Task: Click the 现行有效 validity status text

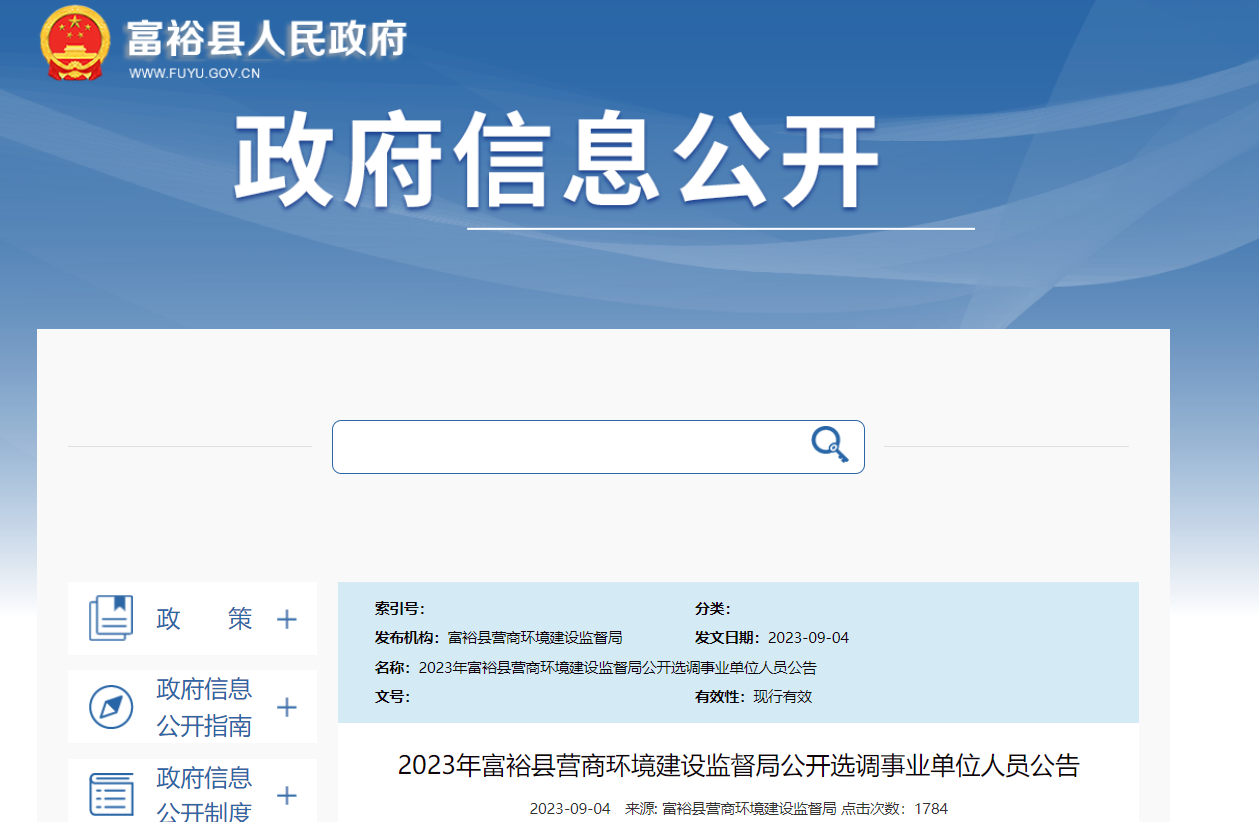Action: click(782, 697)
